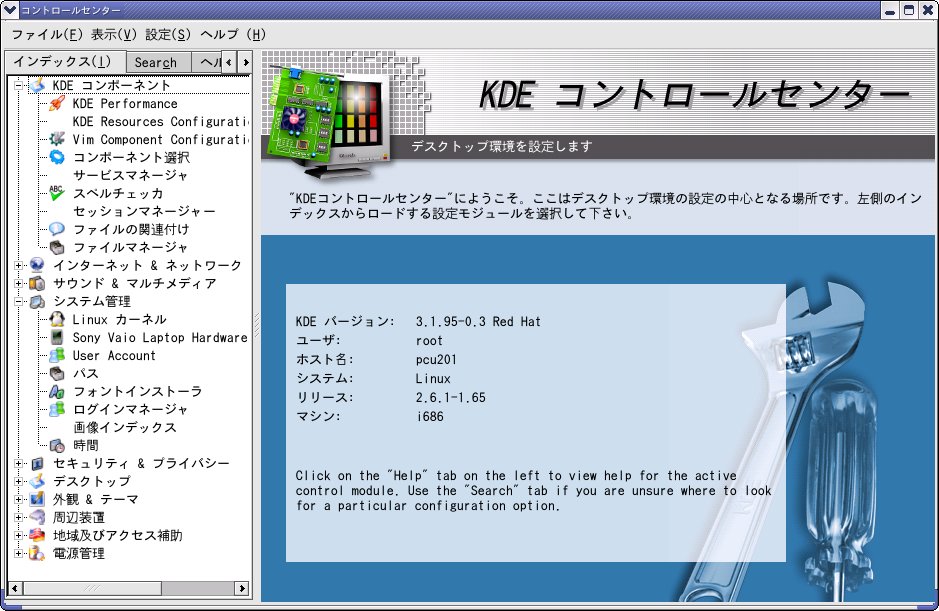This screenshot has height=611, width=939.
Task: Click the release value 2.6.1-1.65
Action: click(x=450, y=397)
